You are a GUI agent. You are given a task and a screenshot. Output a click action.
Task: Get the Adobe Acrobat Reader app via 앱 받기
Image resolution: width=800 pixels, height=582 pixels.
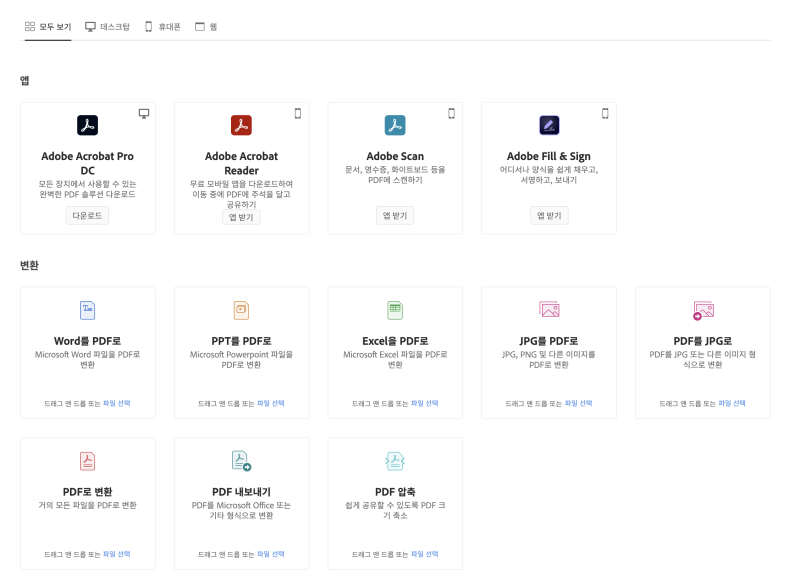(x=241, y=217)
